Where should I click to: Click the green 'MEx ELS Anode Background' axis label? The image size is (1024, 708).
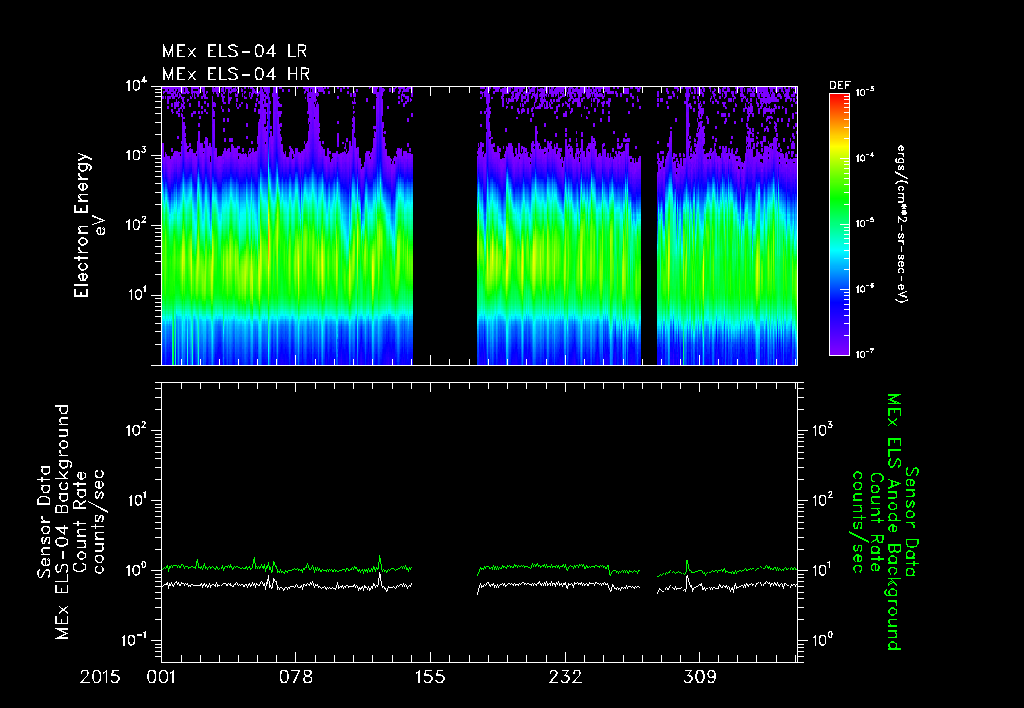pyautogui.click(x=894, y=522)
